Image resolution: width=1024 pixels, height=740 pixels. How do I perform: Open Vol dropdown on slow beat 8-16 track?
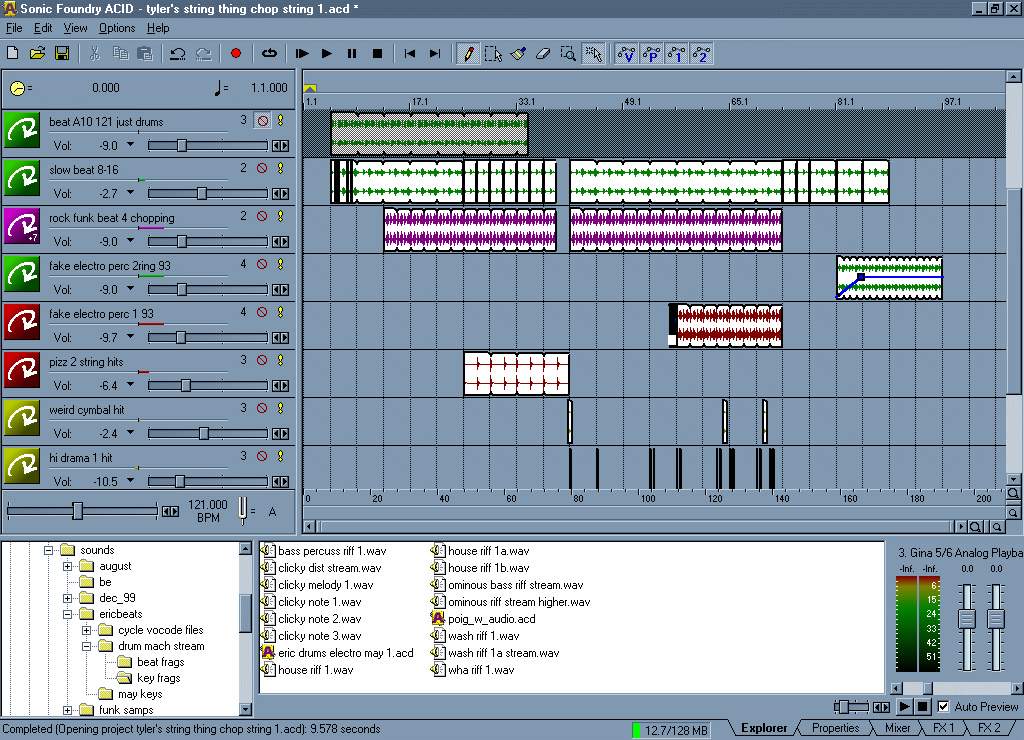pyautogui.click(x=130, y=193)
